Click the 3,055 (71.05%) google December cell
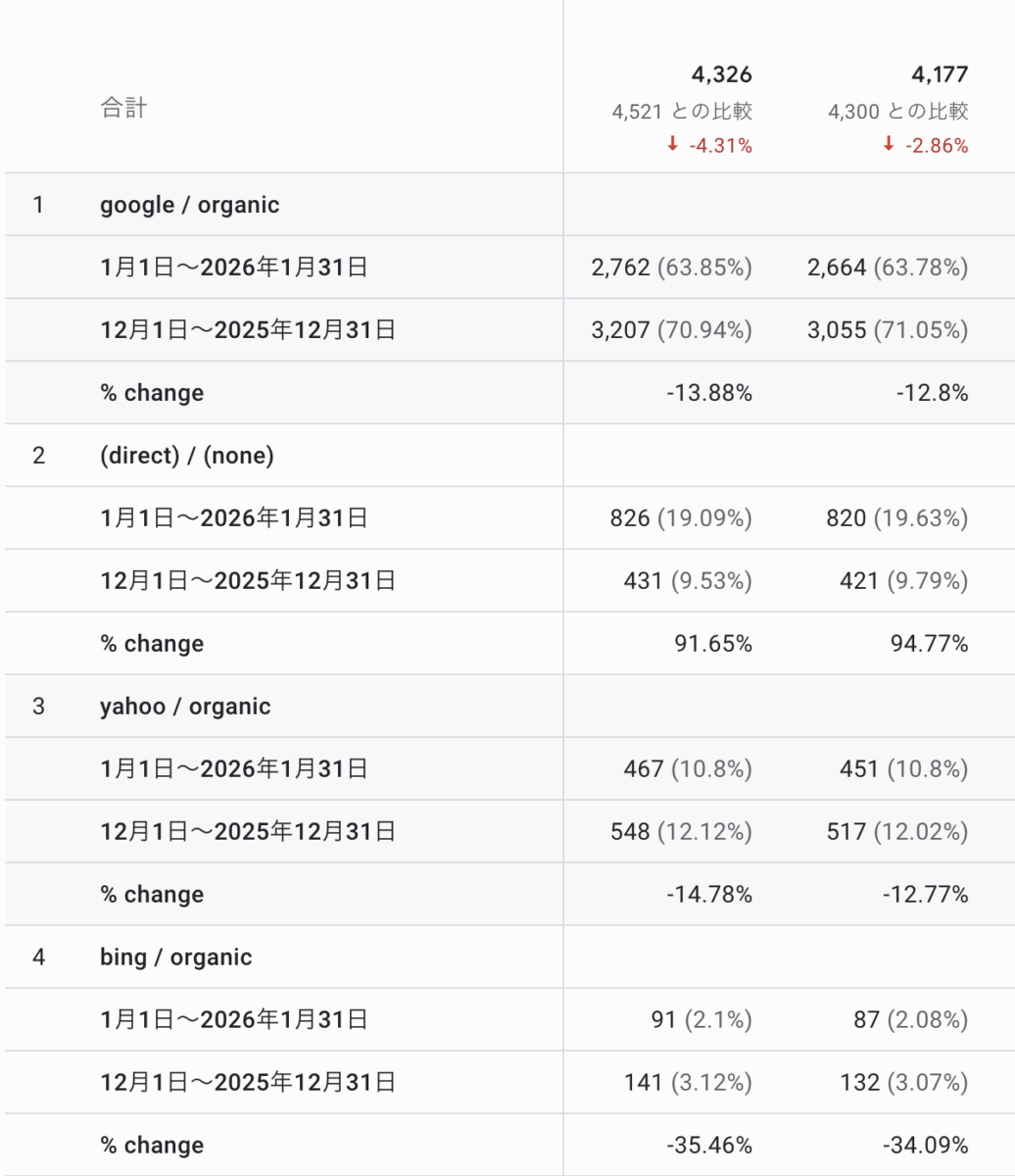This screenshot has height=1176, width=1015. point(888,330)
